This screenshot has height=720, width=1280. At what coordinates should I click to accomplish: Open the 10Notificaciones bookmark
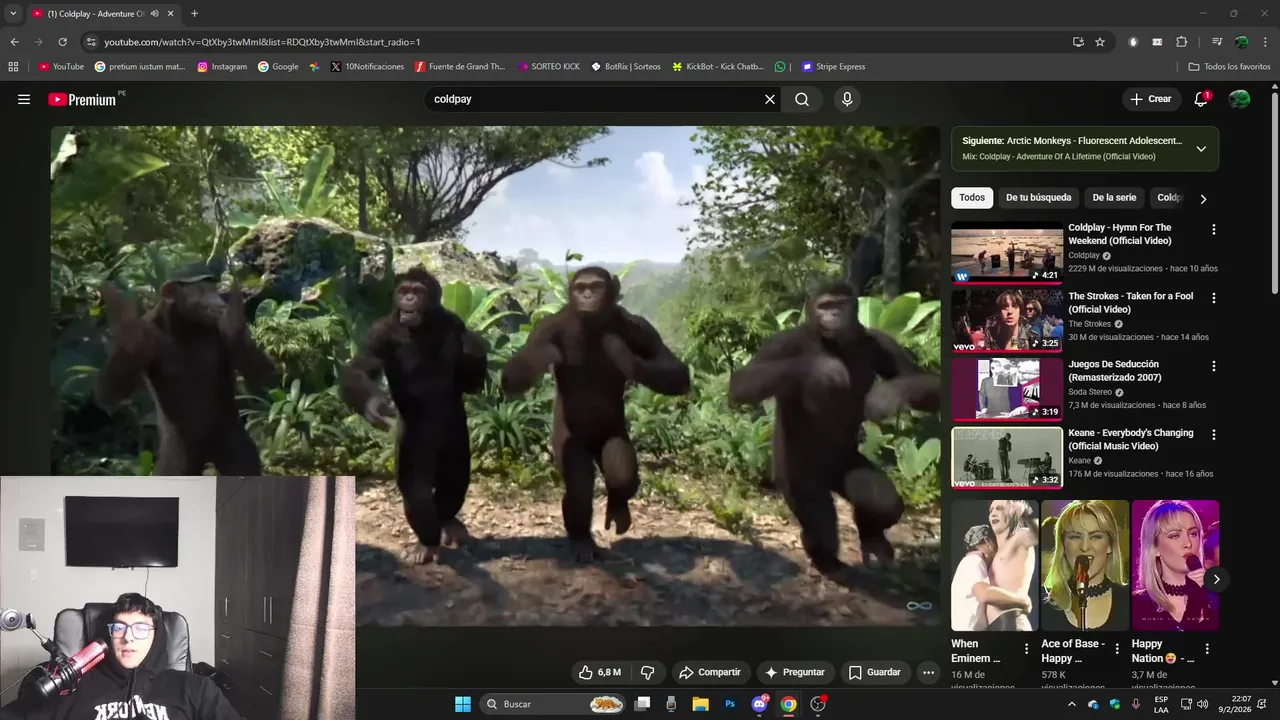[366, 67]
